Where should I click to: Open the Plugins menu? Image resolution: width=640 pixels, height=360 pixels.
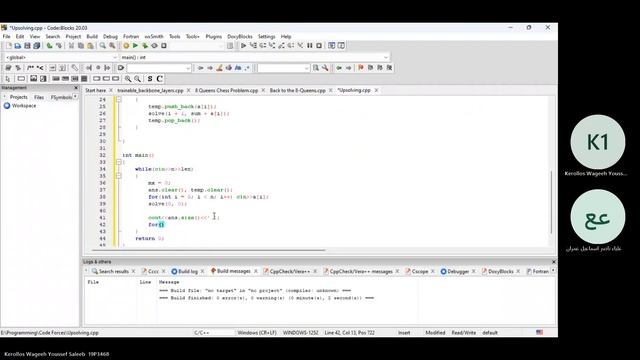point(213,36)
